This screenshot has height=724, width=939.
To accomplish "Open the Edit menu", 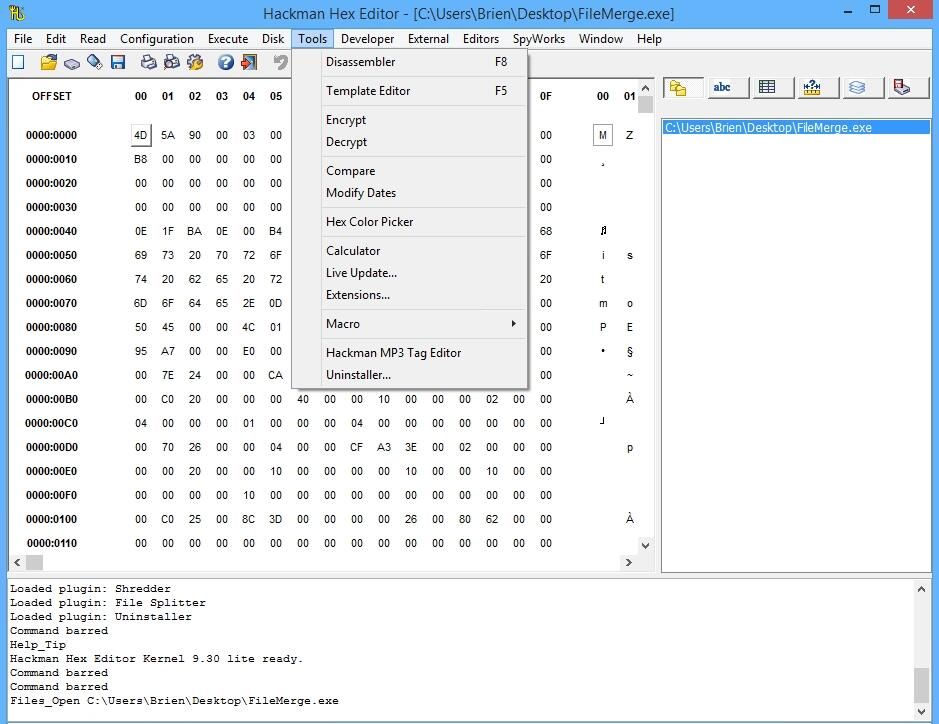I will (56, 39).
